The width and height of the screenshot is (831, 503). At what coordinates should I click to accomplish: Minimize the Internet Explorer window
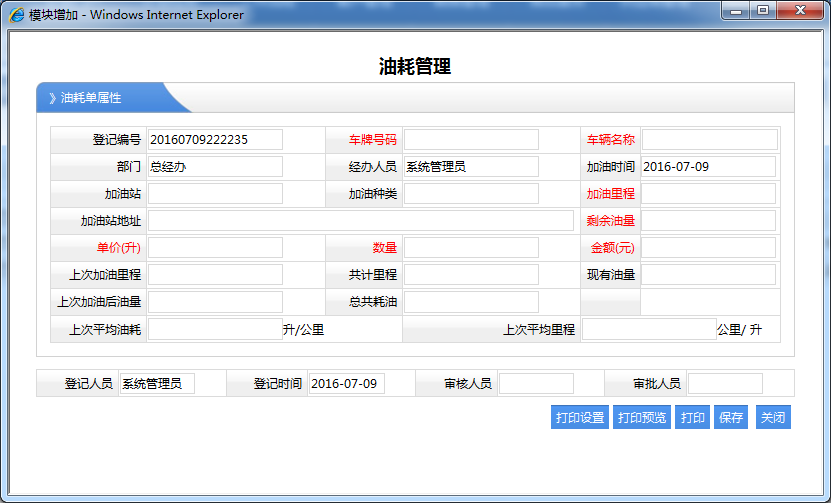point(738,11)
